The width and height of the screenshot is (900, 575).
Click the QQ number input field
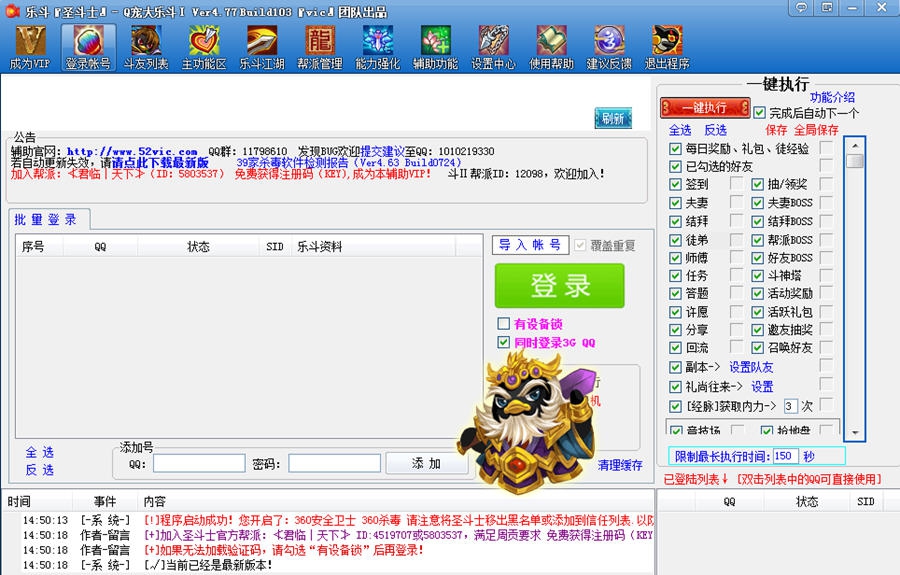tap(199, 463)
